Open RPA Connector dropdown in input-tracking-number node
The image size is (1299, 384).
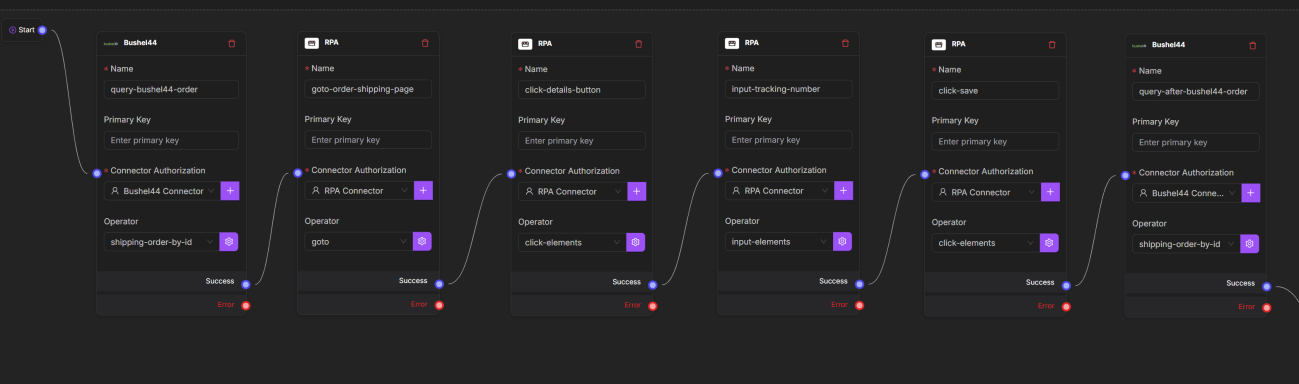tap(779, 190)
